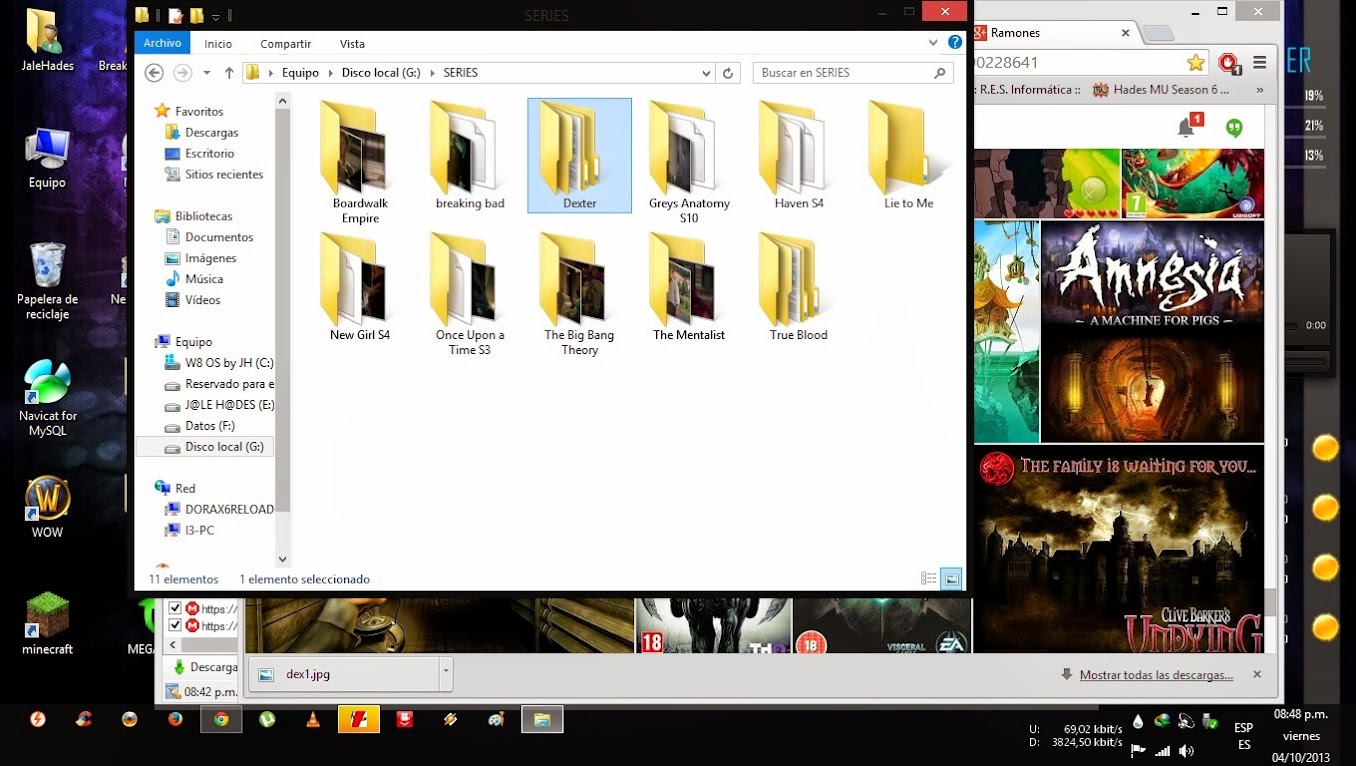Toggle the second checkbox beside the https entry

coord(175,626)
